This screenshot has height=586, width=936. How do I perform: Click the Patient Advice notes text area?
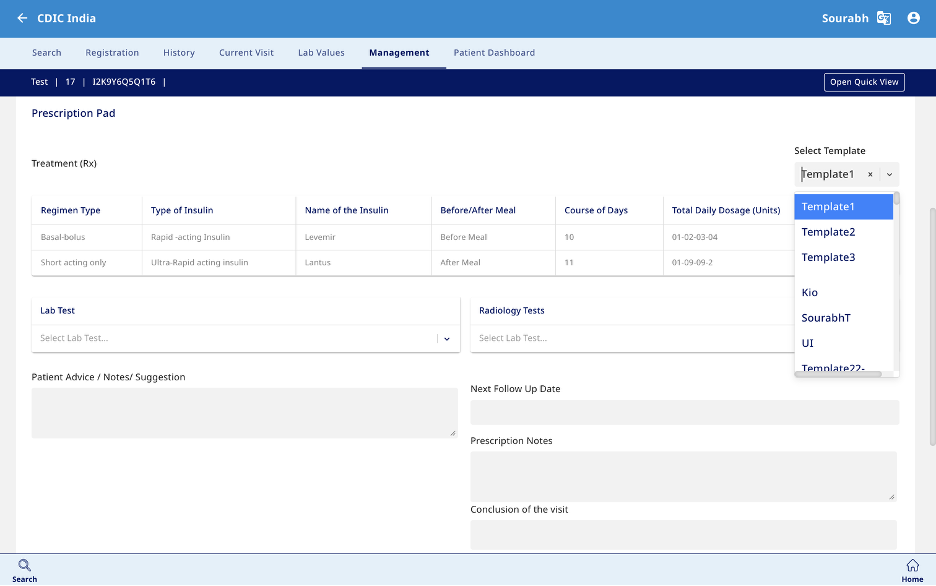[244, 412]
